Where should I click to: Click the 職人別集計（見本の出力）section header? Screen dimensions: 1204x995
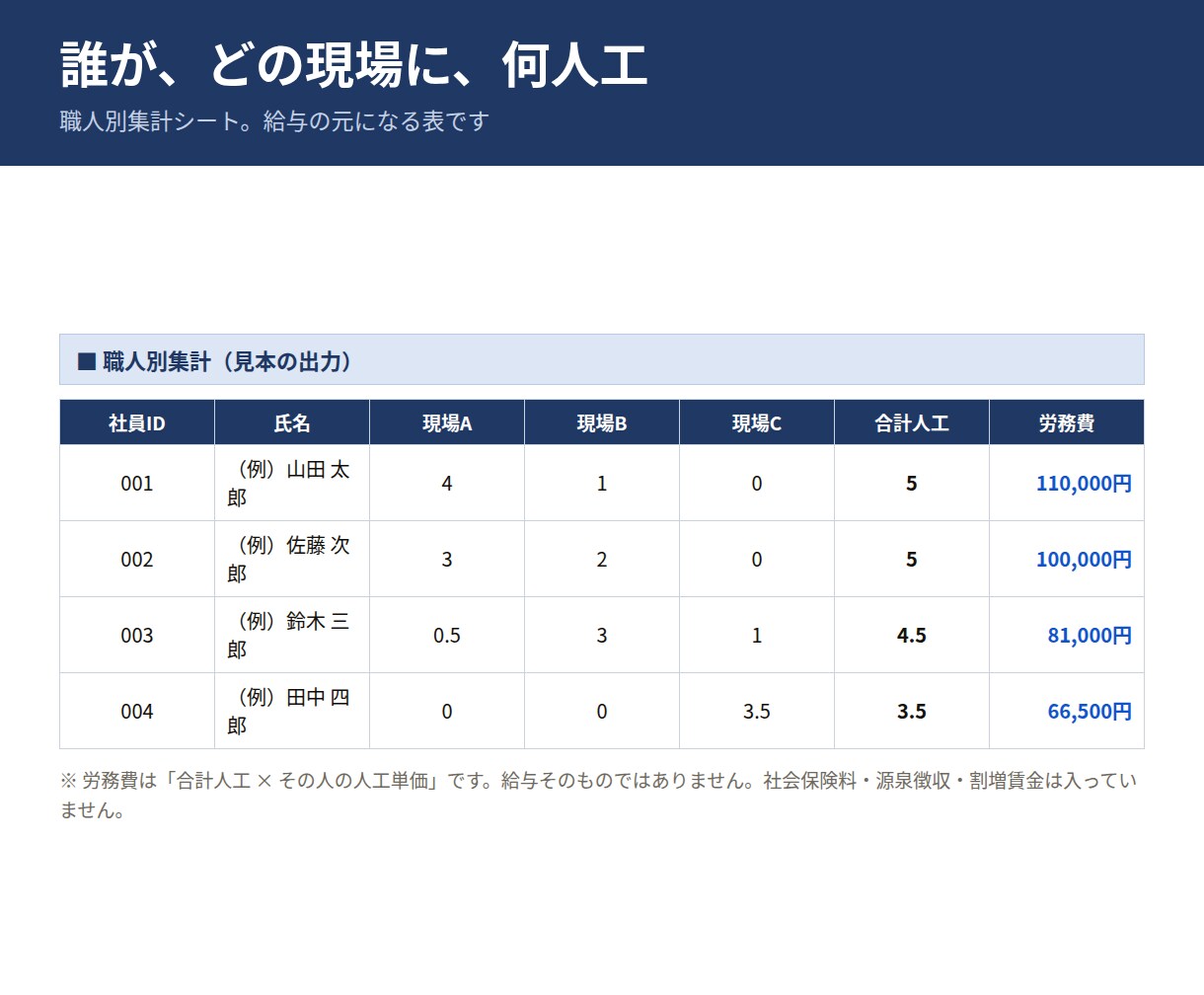click(602, 360)
